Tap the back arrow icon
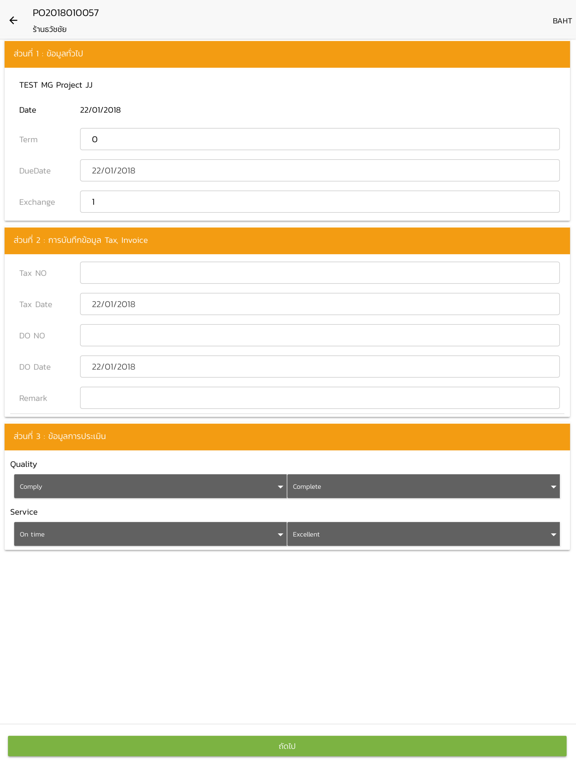The image size is (576, 768). point(13,20)
